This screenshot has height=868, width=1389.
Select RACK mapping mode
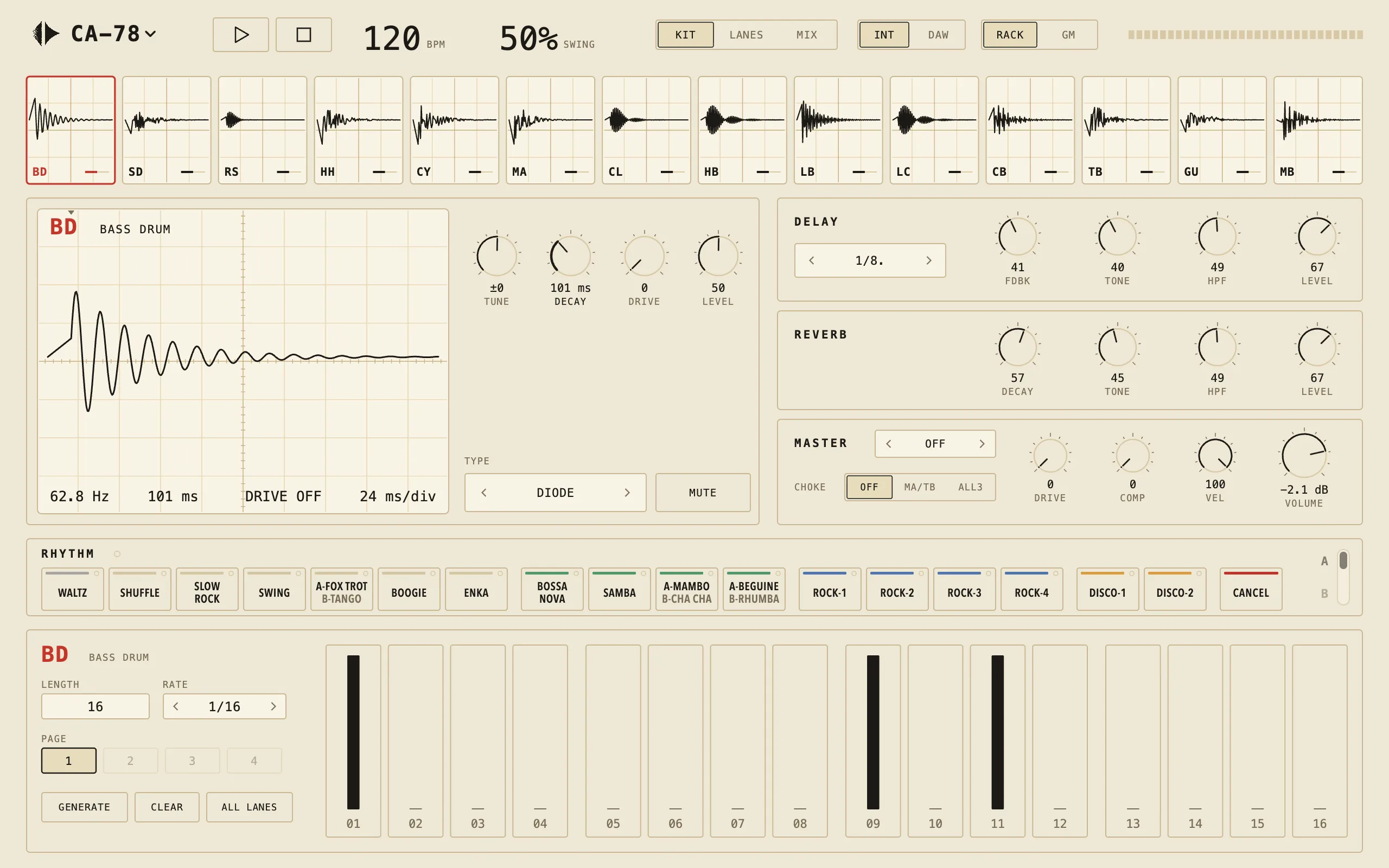coord(1010,34)
